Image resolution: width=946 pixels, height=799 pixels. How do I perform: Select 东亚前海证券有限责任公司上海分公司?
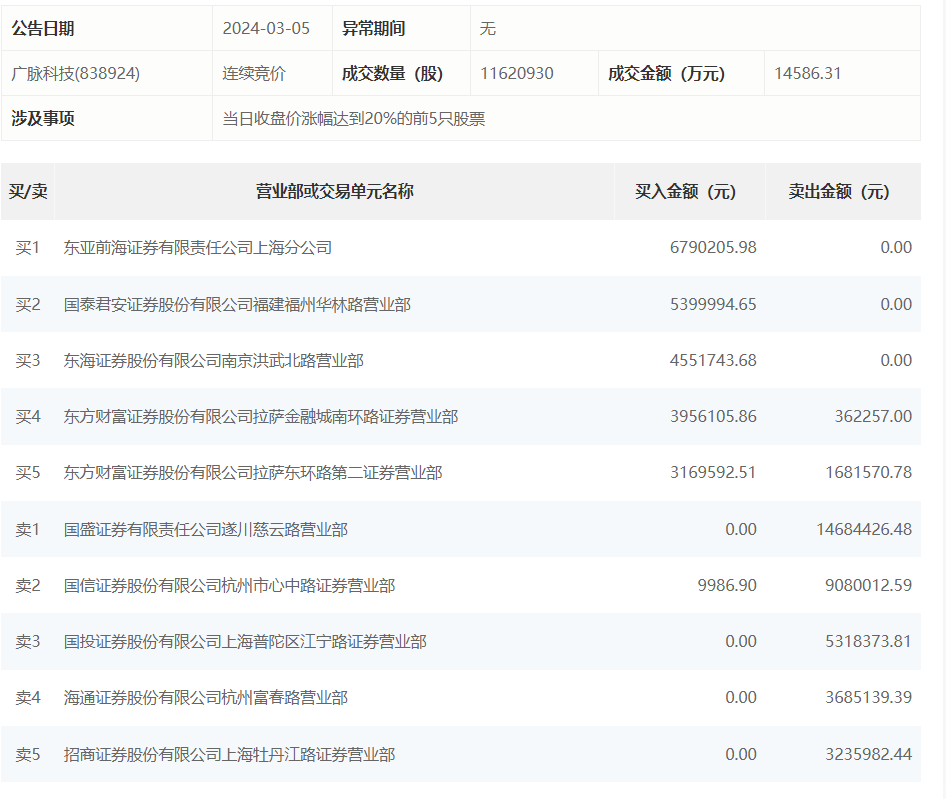198,247
